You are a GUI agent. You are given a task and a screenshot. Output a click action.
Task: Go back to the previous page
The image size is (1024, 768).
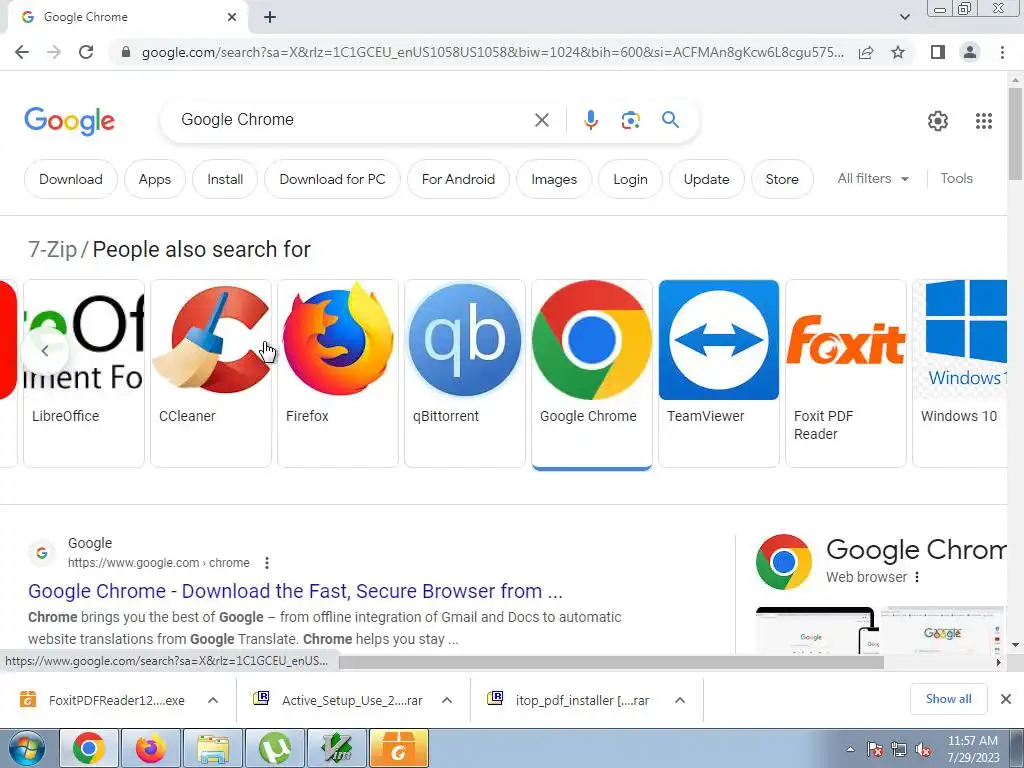pos(22,52)
